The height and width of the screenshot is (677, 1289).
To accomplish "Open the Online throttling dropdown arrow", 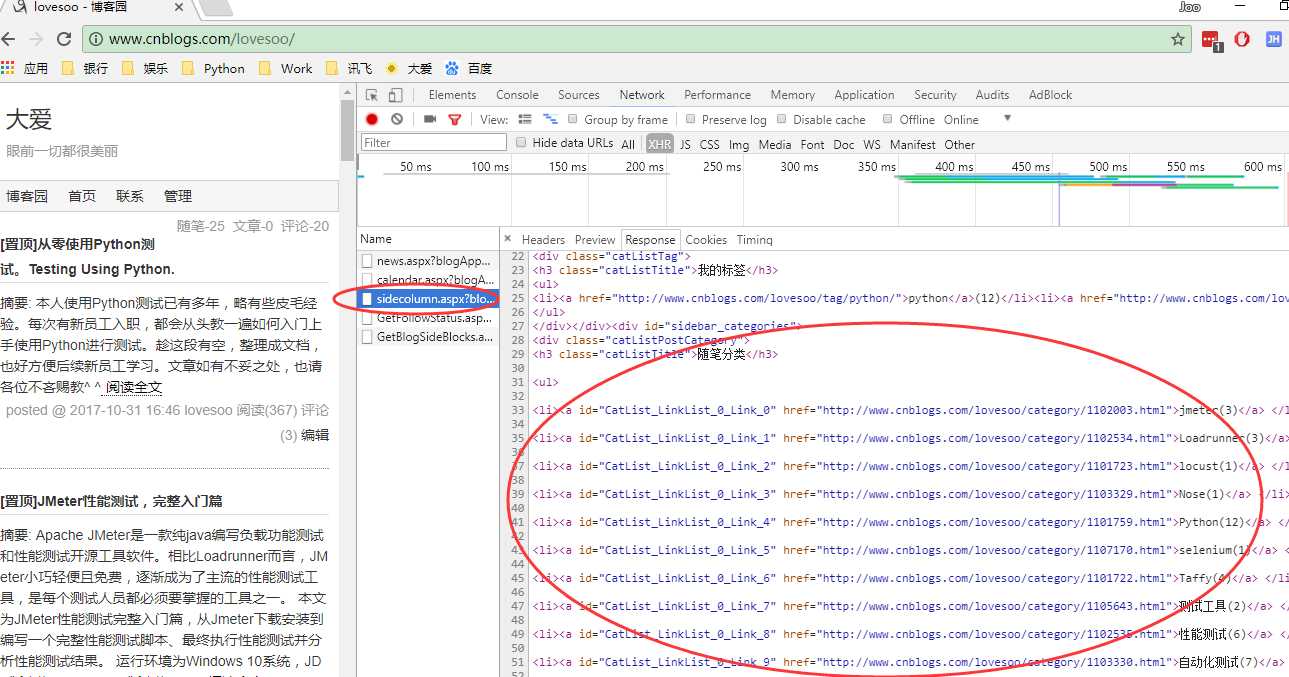I will click(1007, 118).
